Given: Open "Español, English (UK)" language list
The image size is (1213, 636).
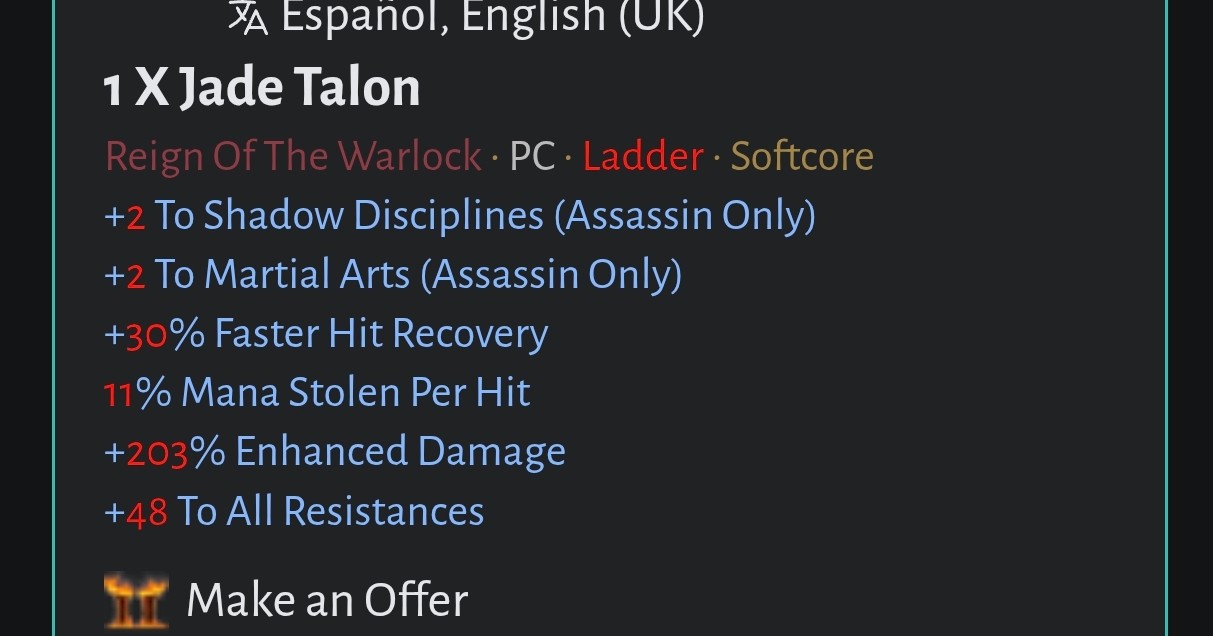Looking at the screenshot, I should click(490, 15).
